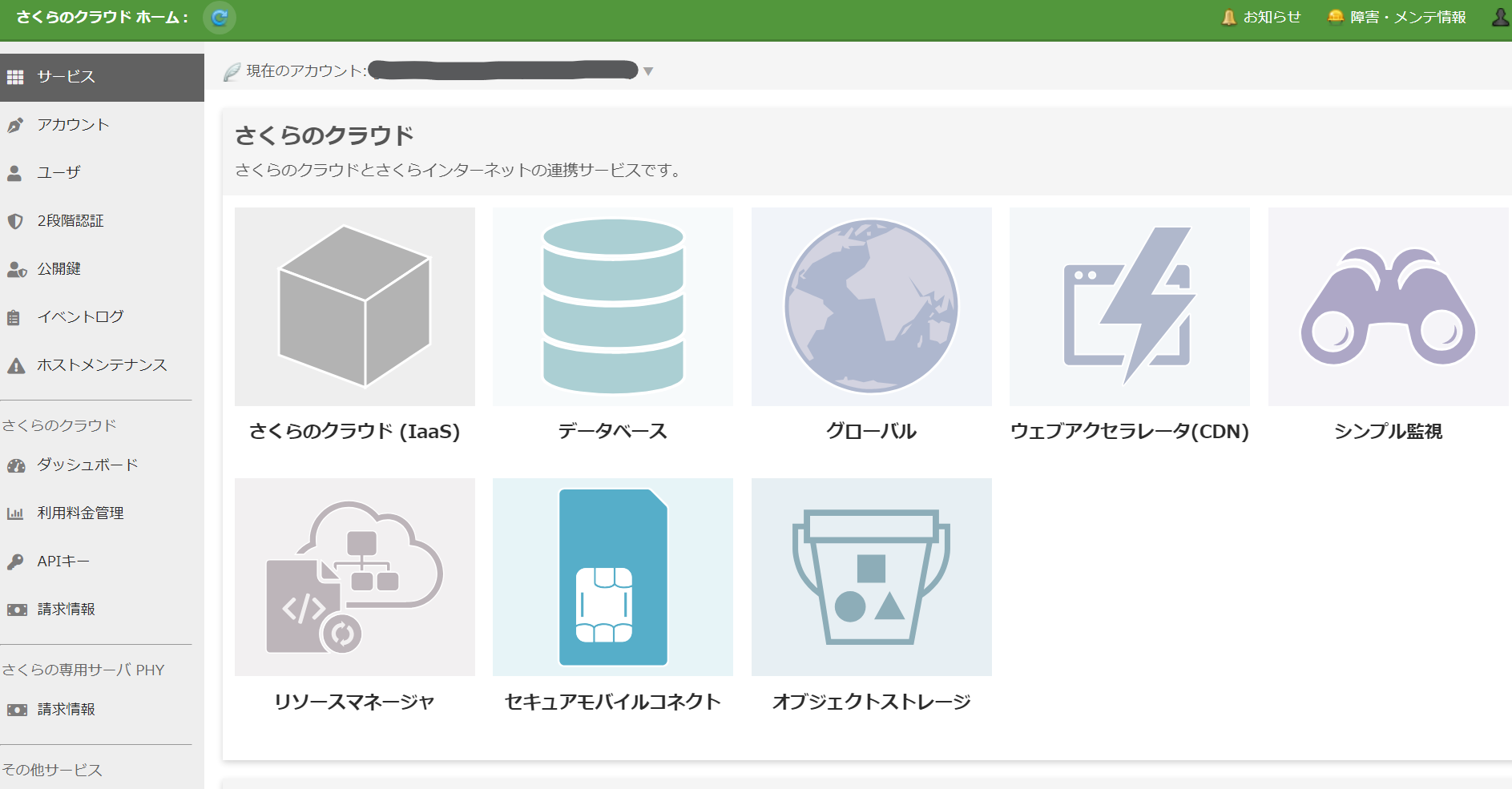Click the warning icon beside ホストメンテナンス
Image resolution: width=1512 pixels, height=789 pixels.
coord(16,365)
